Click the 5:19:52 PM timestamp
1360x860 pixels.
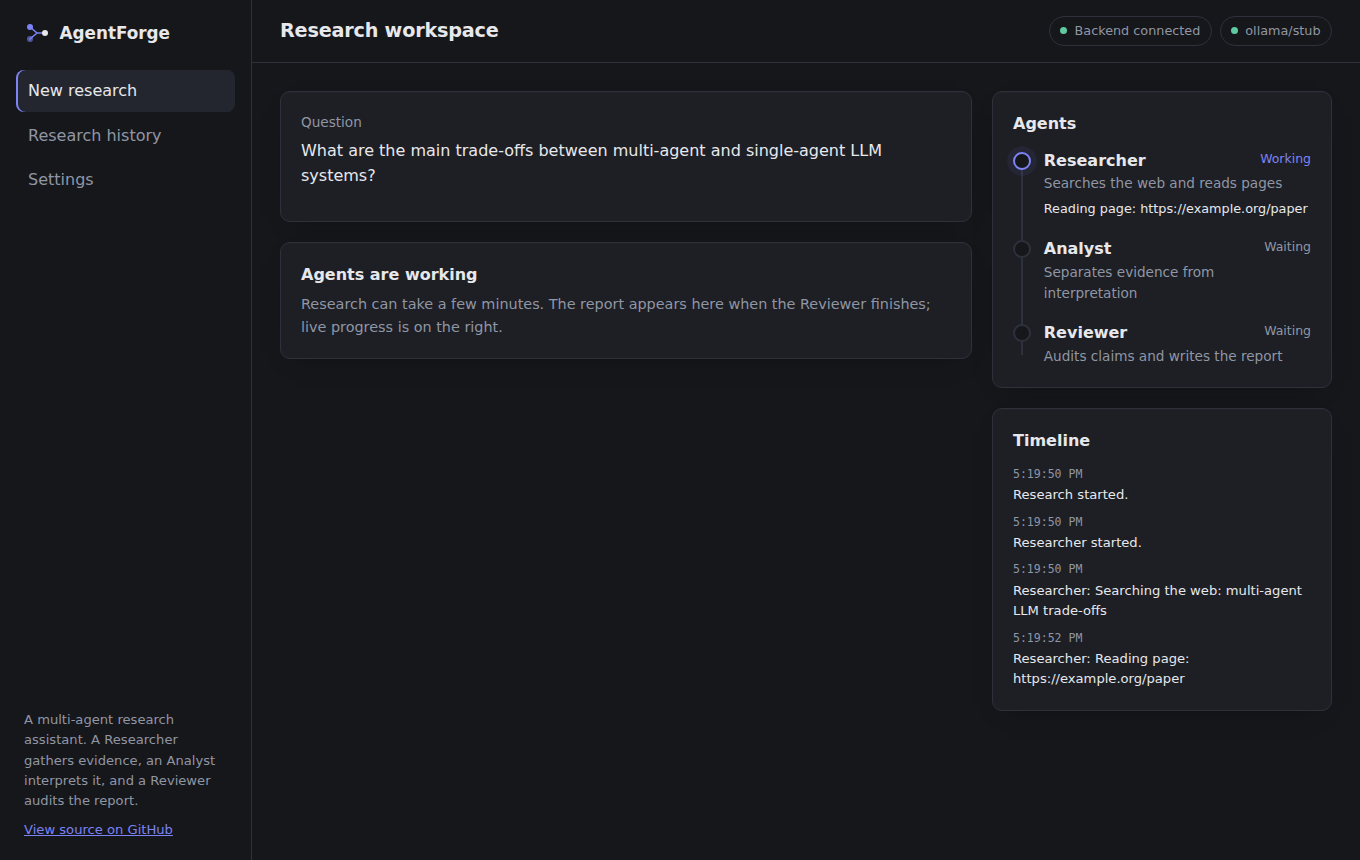pyautogui.click(x=1047, y=638)
